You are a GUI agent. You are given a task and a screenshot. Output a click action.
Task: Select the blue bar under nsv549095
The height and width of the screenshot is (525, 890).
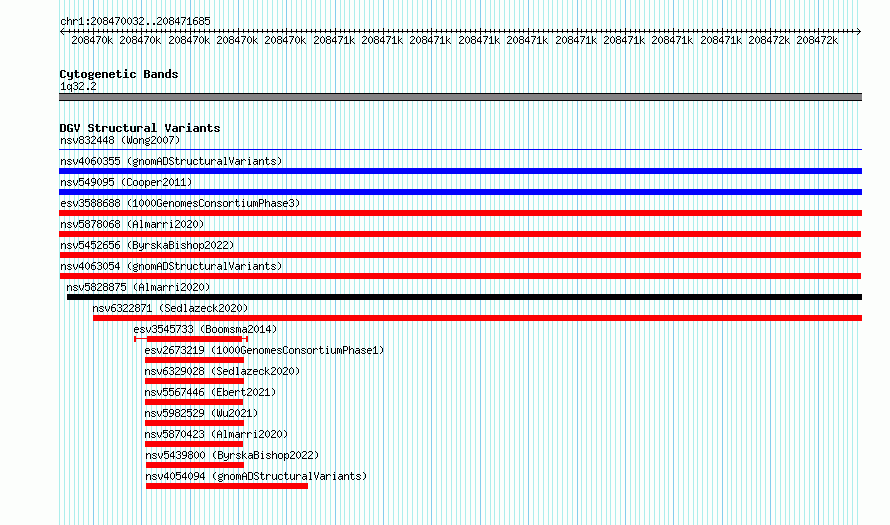point(460,192)
